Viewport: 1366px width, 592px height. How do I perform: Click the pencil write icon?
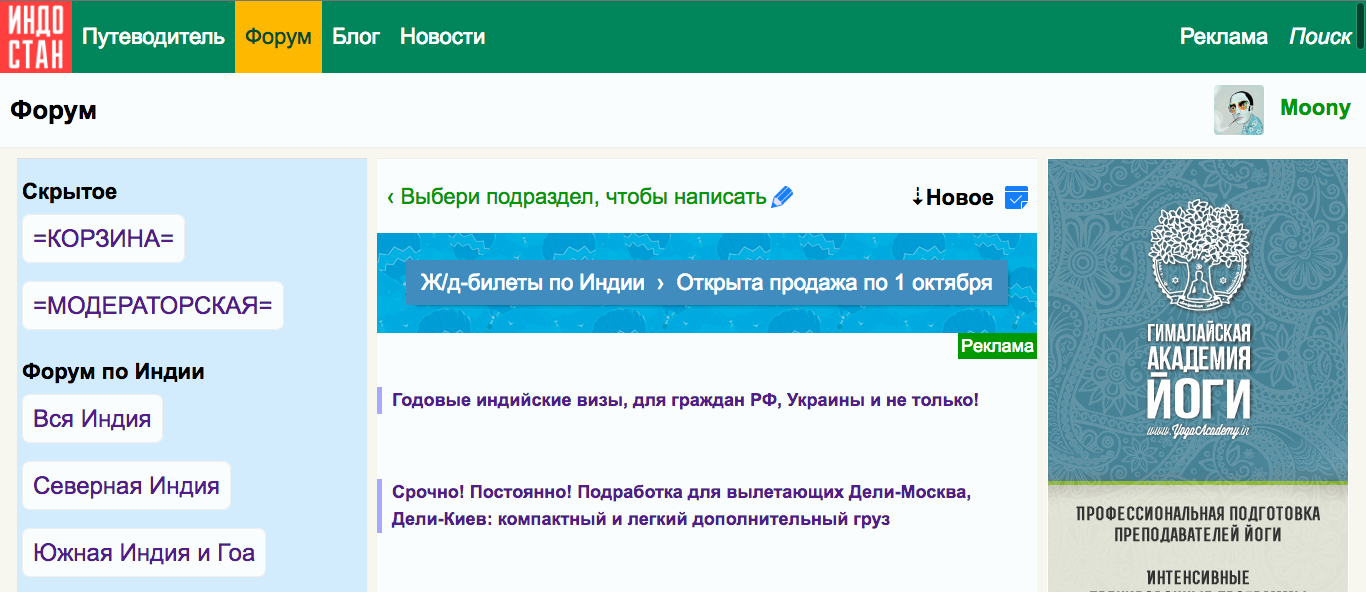click(x=783, y=197)
